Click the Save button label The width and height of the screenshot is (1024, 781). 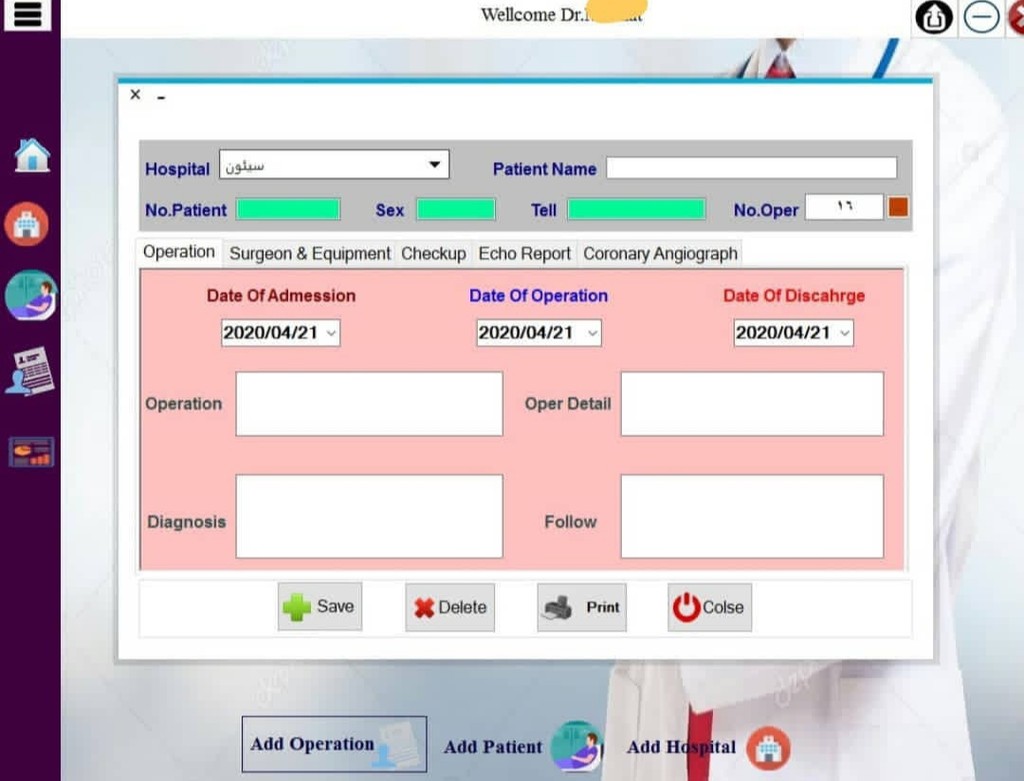click(336, 607)
